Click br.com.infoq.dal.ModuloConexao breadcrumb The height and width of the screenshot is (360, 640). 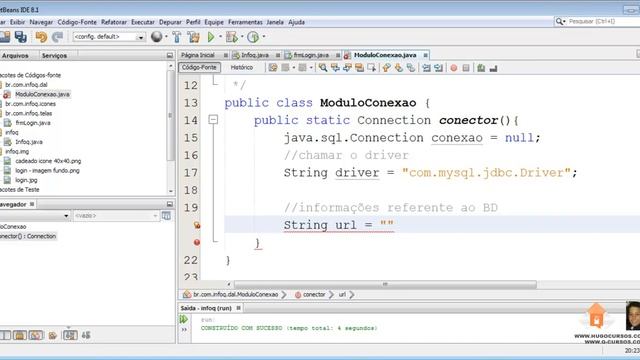tap(235, 294)
